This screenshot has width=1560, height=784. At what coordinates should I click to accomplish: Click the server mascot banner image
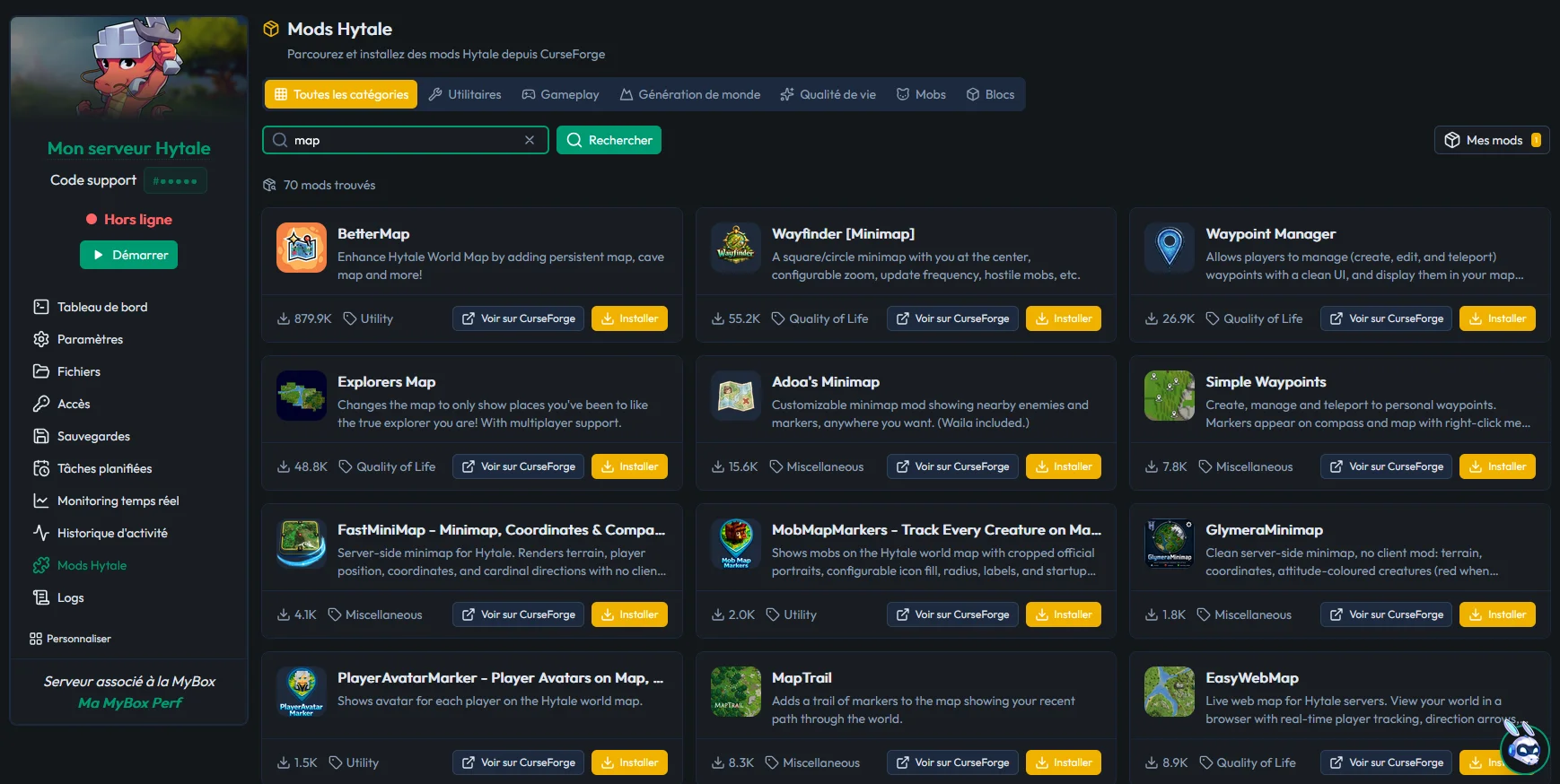tap(129, 67)
